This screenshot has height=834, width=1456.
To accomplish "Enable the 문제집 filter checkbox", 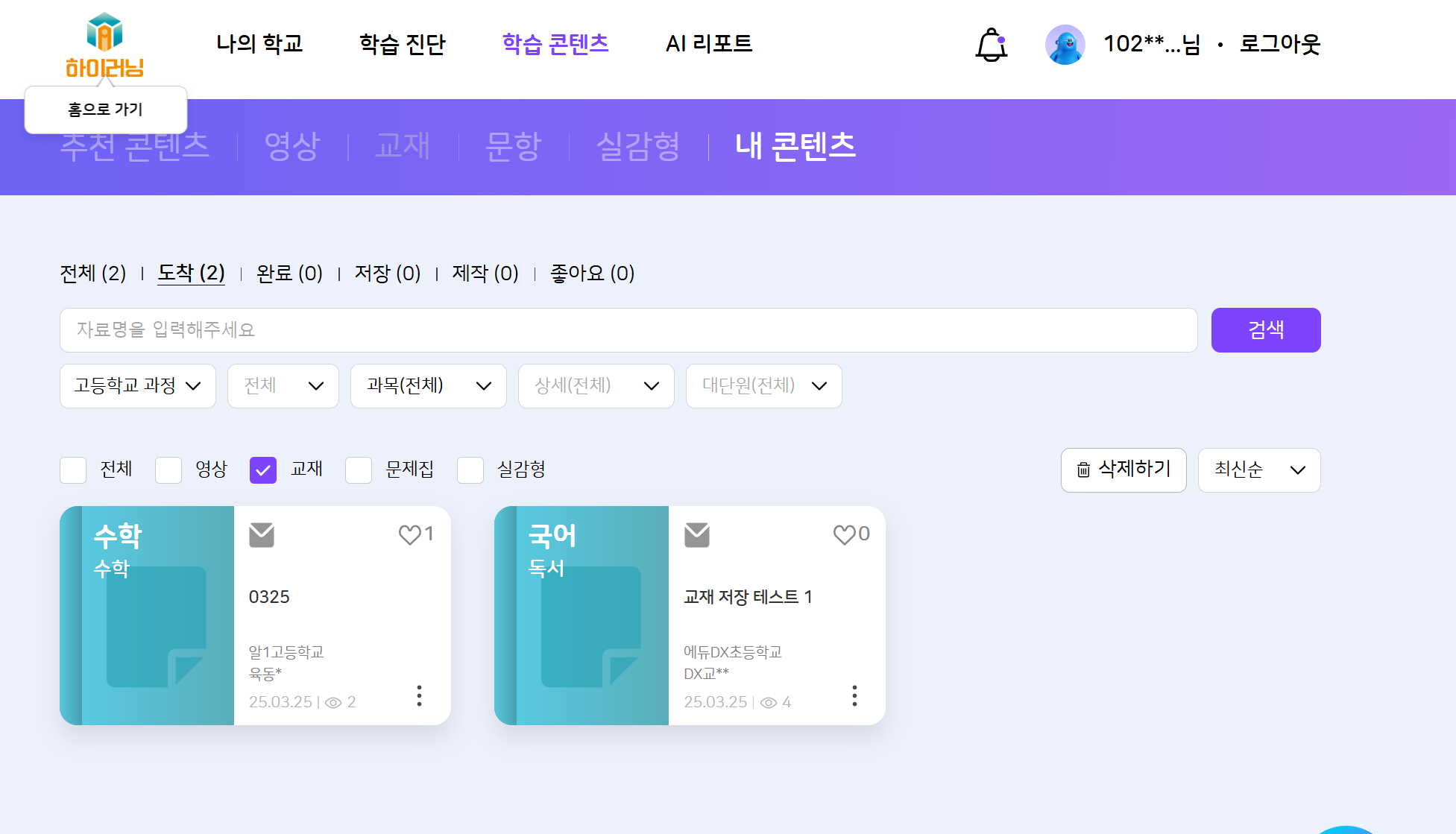I will [x=359, y=470].
